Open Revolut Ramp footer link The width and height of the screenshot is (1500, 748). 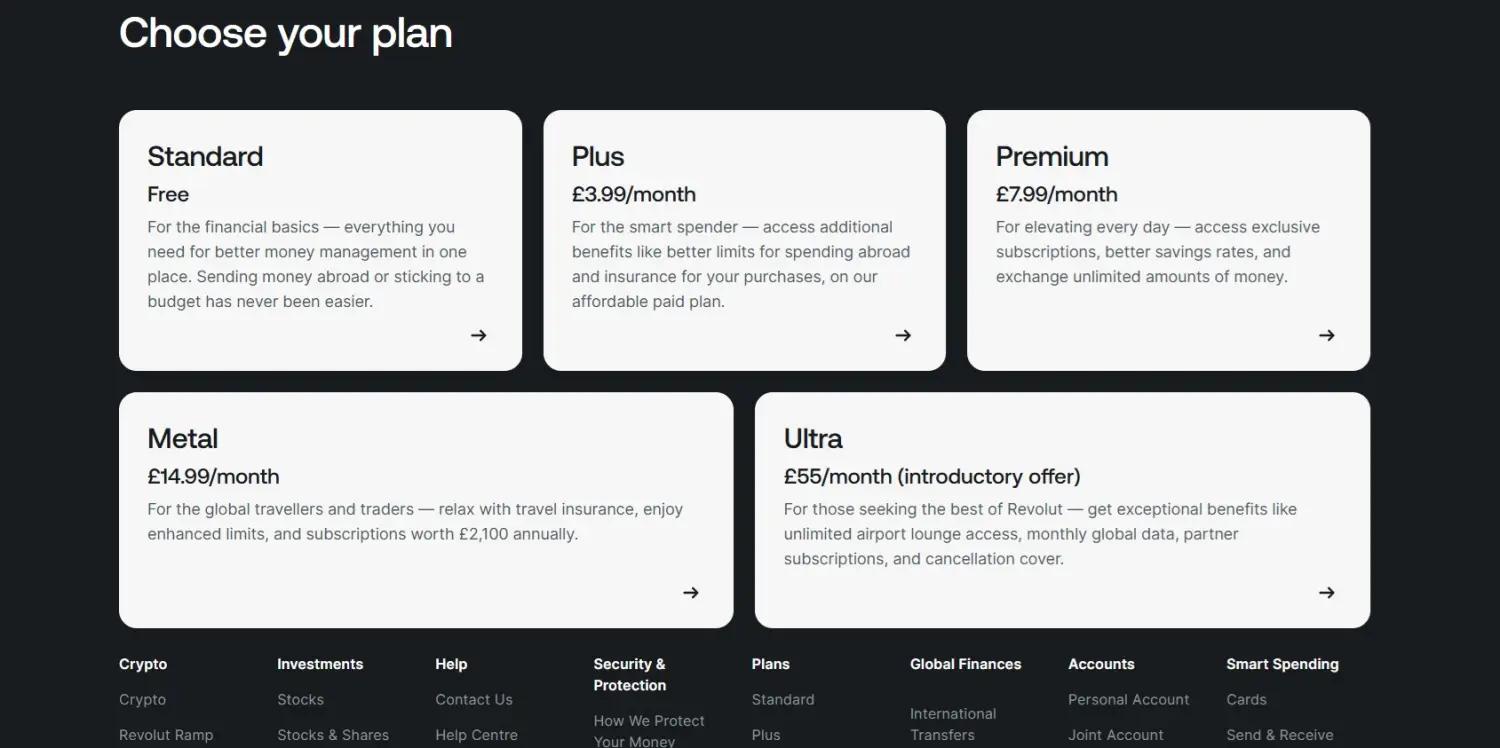coord(166,735)
